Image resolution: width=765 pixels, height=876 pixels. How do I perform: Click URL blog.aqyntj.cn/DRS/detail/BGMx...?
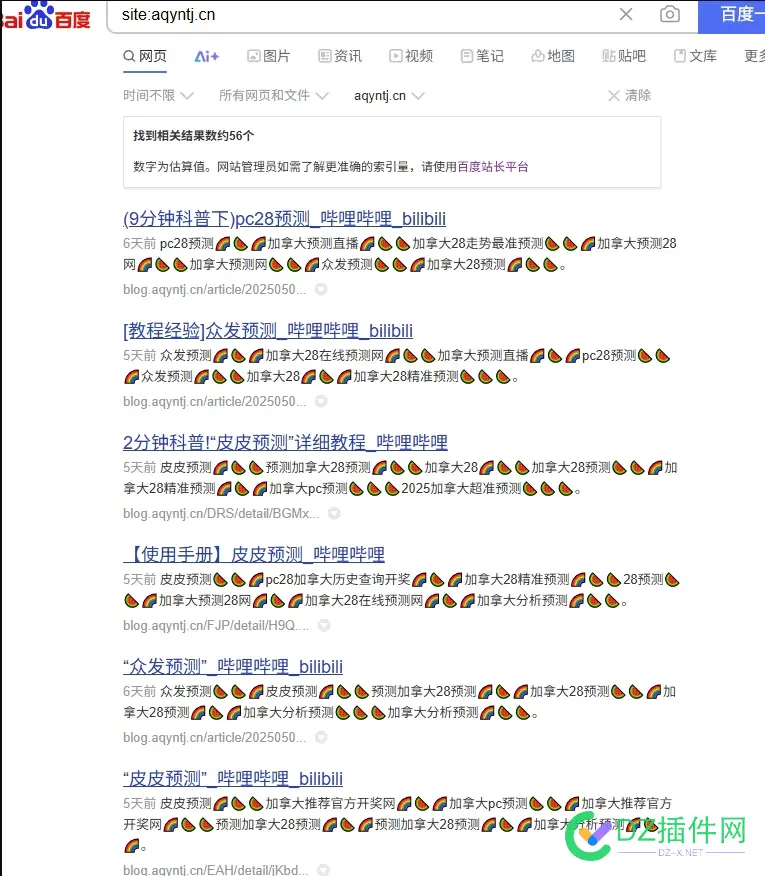[221, 513]
